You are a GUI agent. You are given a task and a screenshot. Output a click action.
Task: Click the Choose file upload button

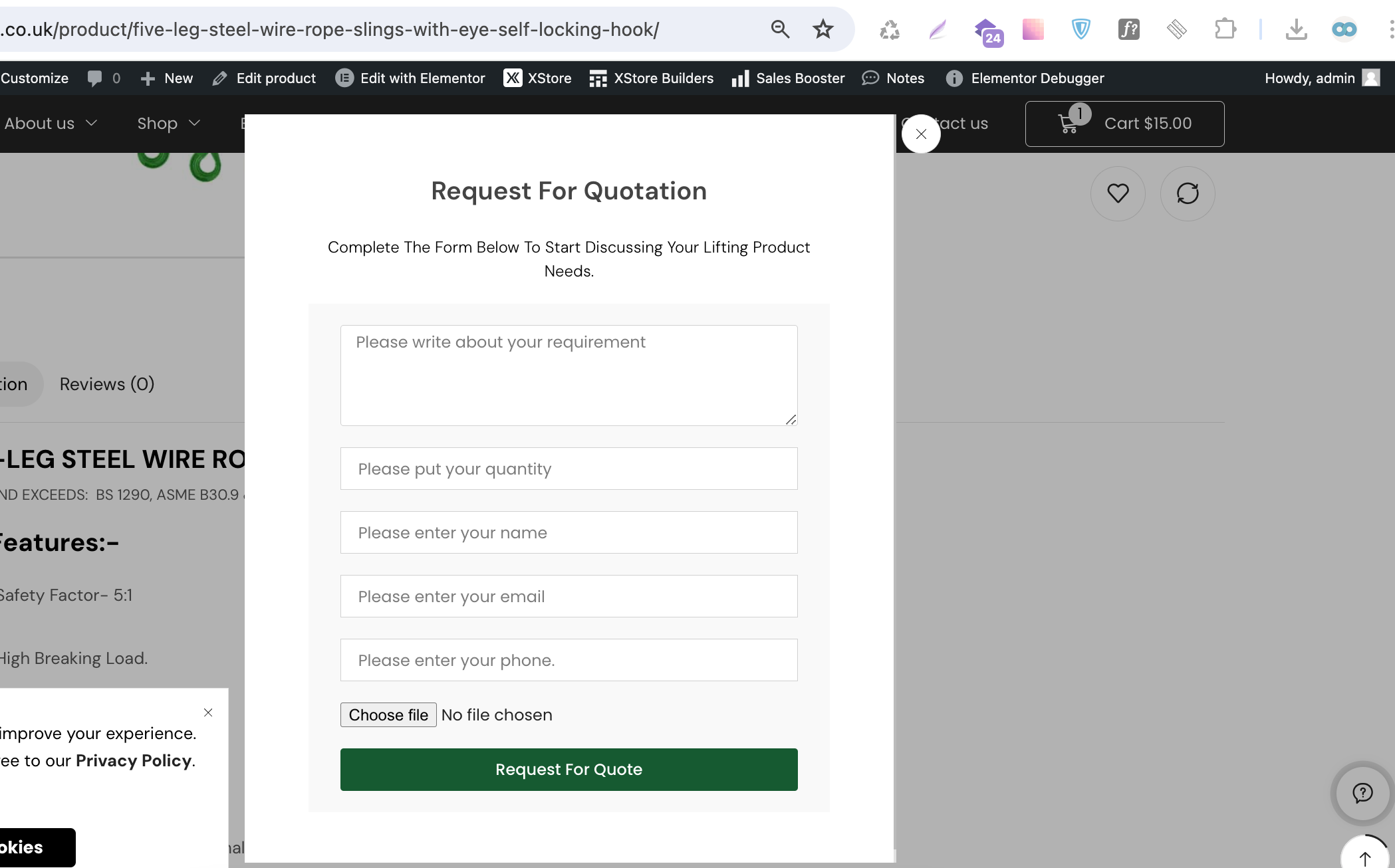point(388,715)
